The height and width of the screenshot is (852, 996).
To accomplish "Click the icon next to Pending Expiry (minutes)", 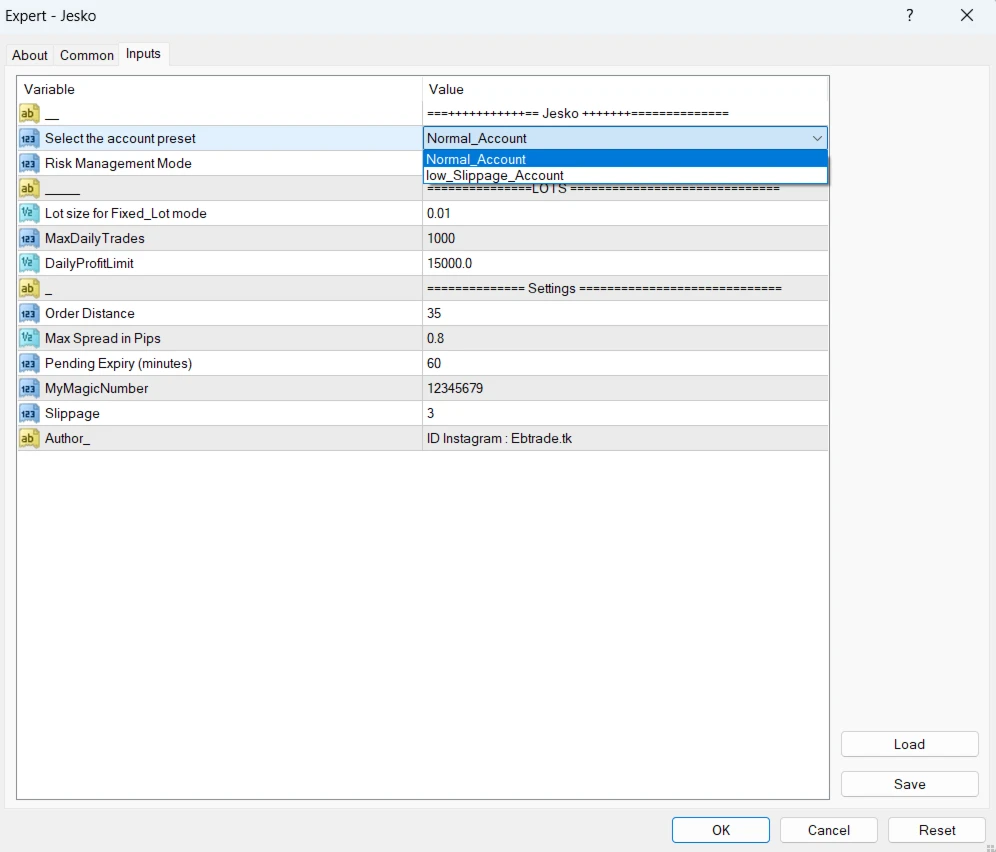I will point(29,363).
